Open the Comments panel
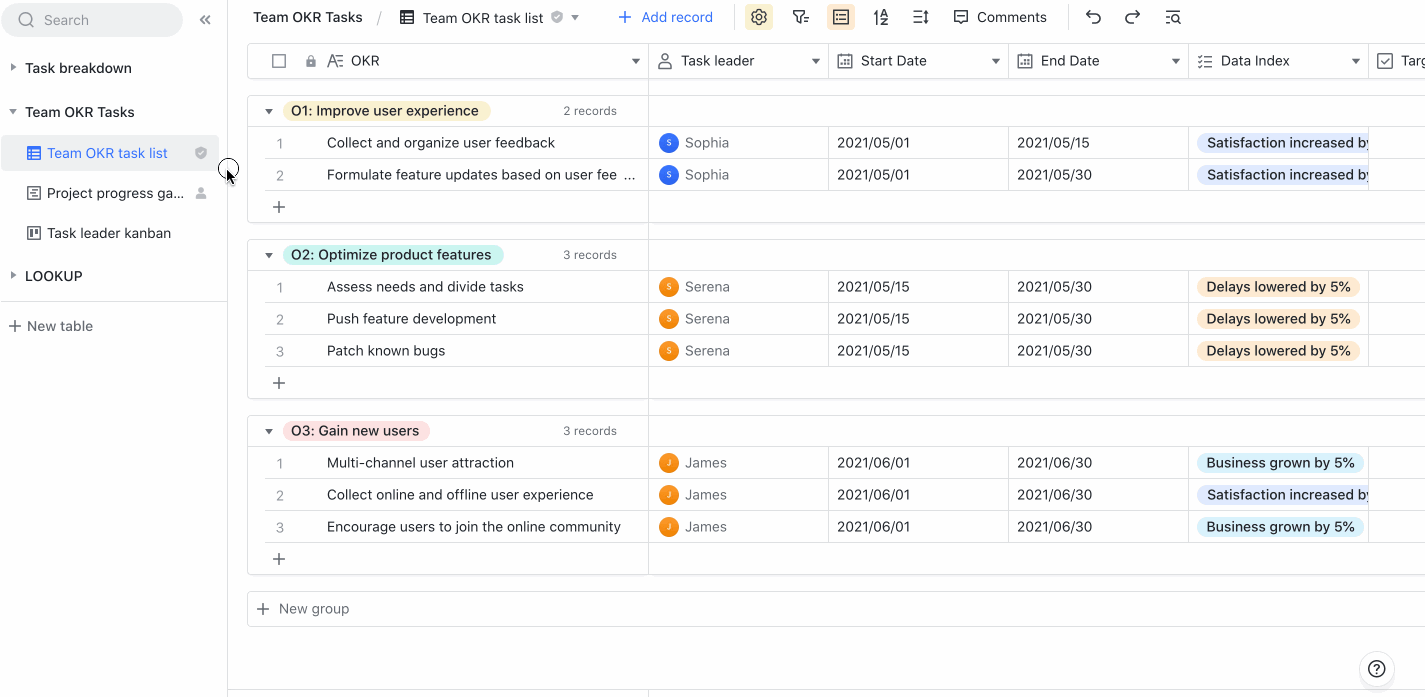The image size is (1425, 697). click(1000, 17)
